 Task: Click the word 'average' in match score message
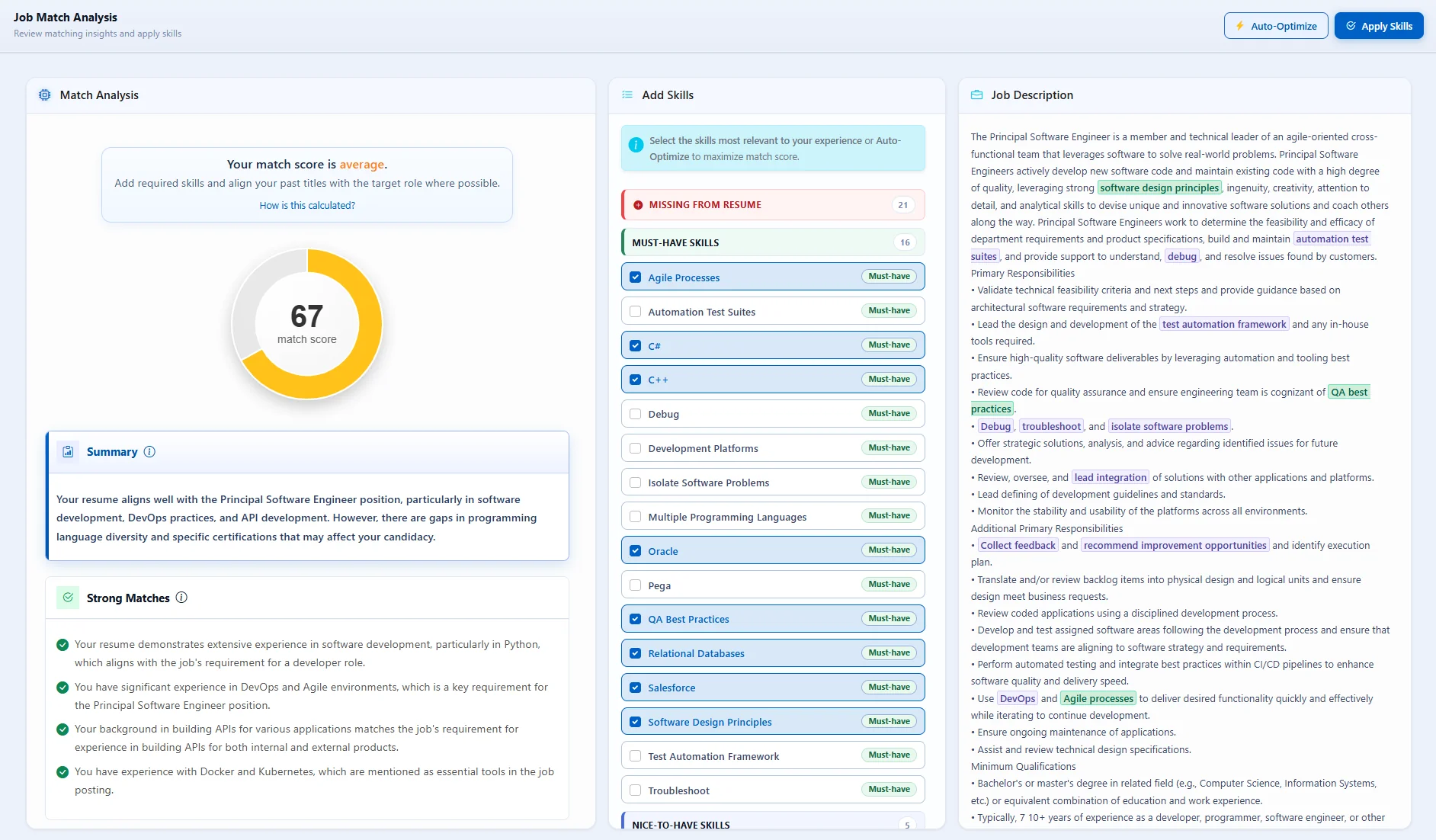pos(361,165)
